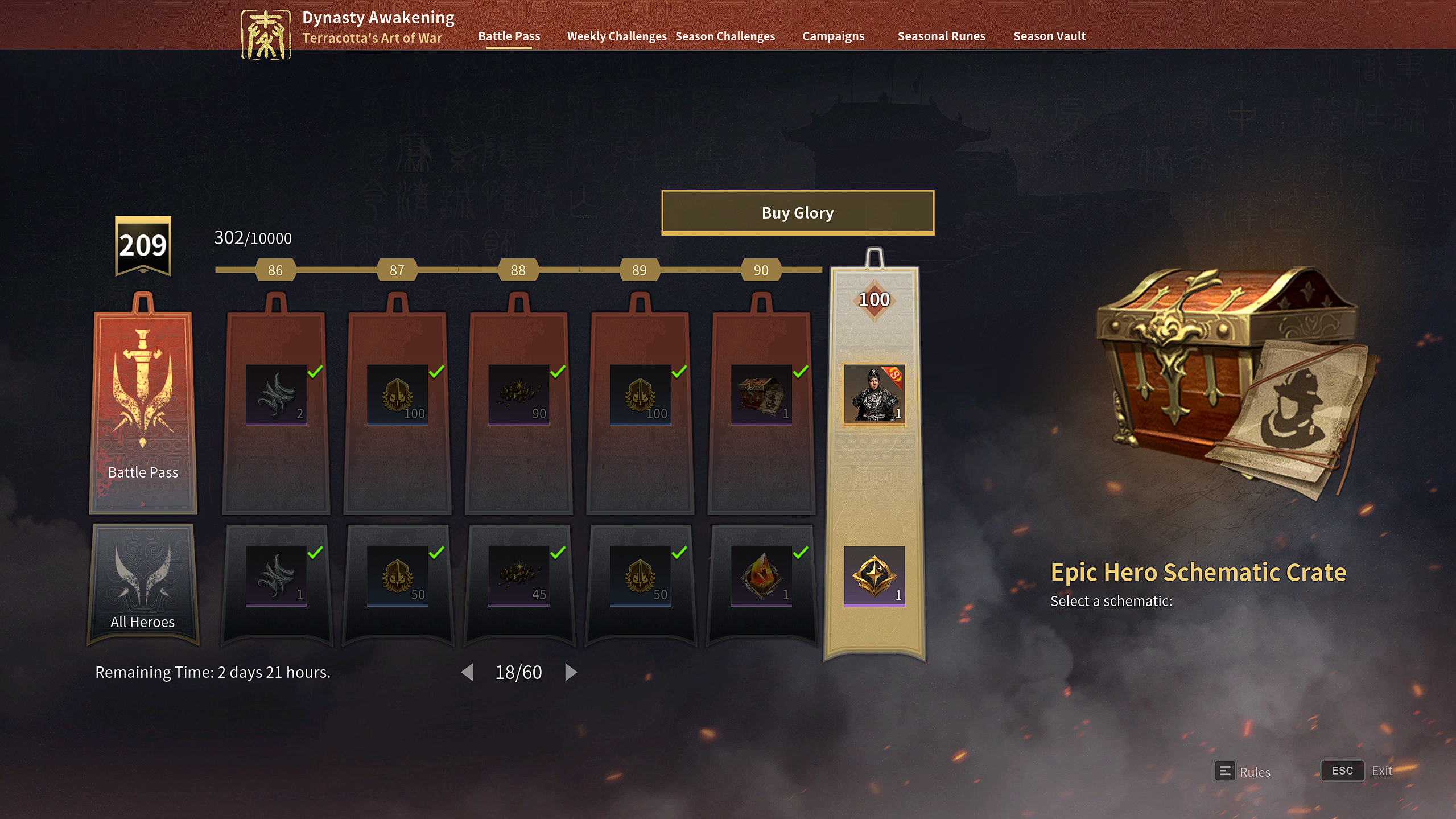The image size is (1456, 819).
Task: Select the gold star emblem reward at level 100
Action: 874,576
